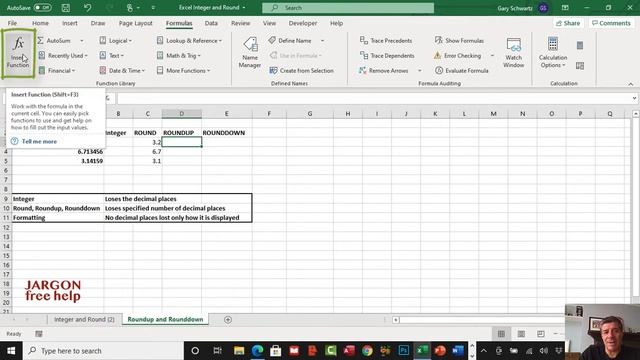Click the Undo icon
640x360 pixels.
(87, 7)
